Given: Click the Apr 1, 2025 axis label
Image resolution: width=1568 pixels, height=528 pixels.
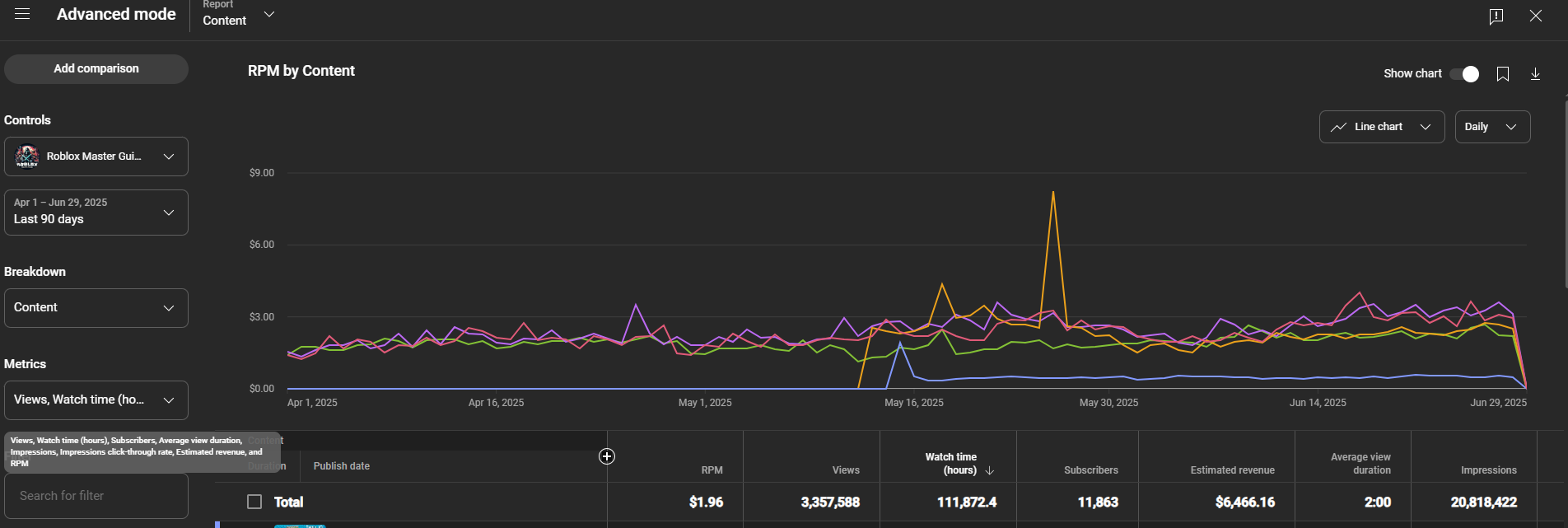Looking at the screenshot, I should (x=312, y=403).
